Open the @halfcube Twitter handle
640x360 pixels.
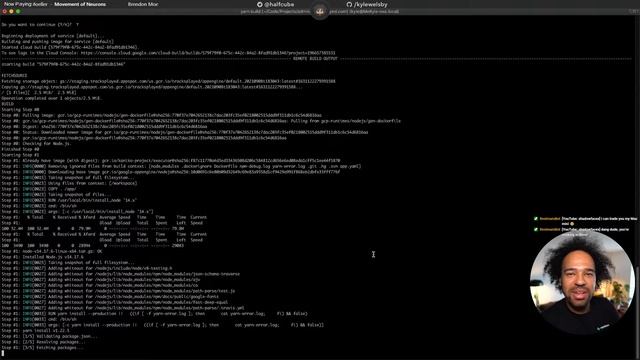click(279, 4)
